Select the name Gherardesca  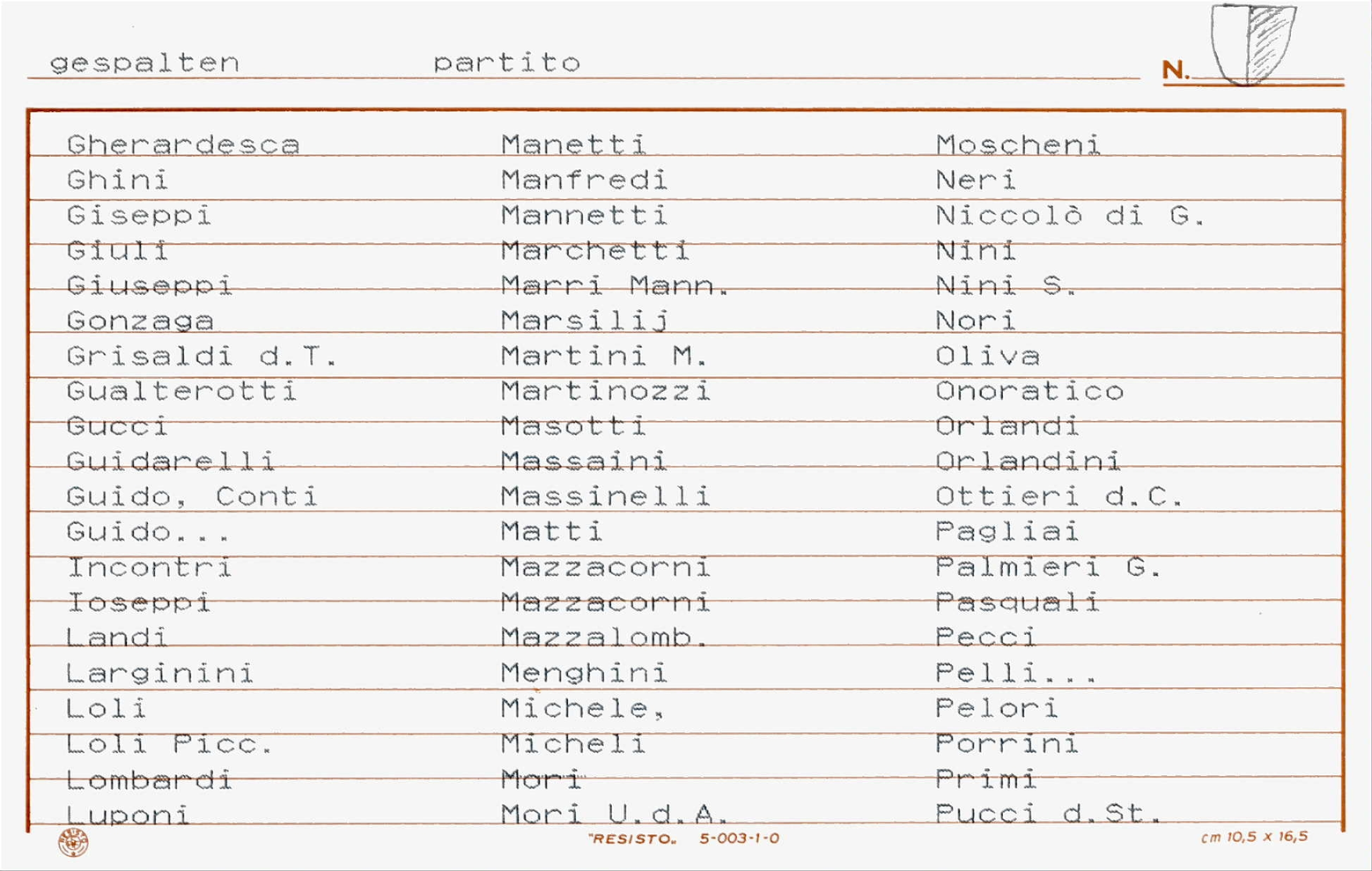coord(183,144)
